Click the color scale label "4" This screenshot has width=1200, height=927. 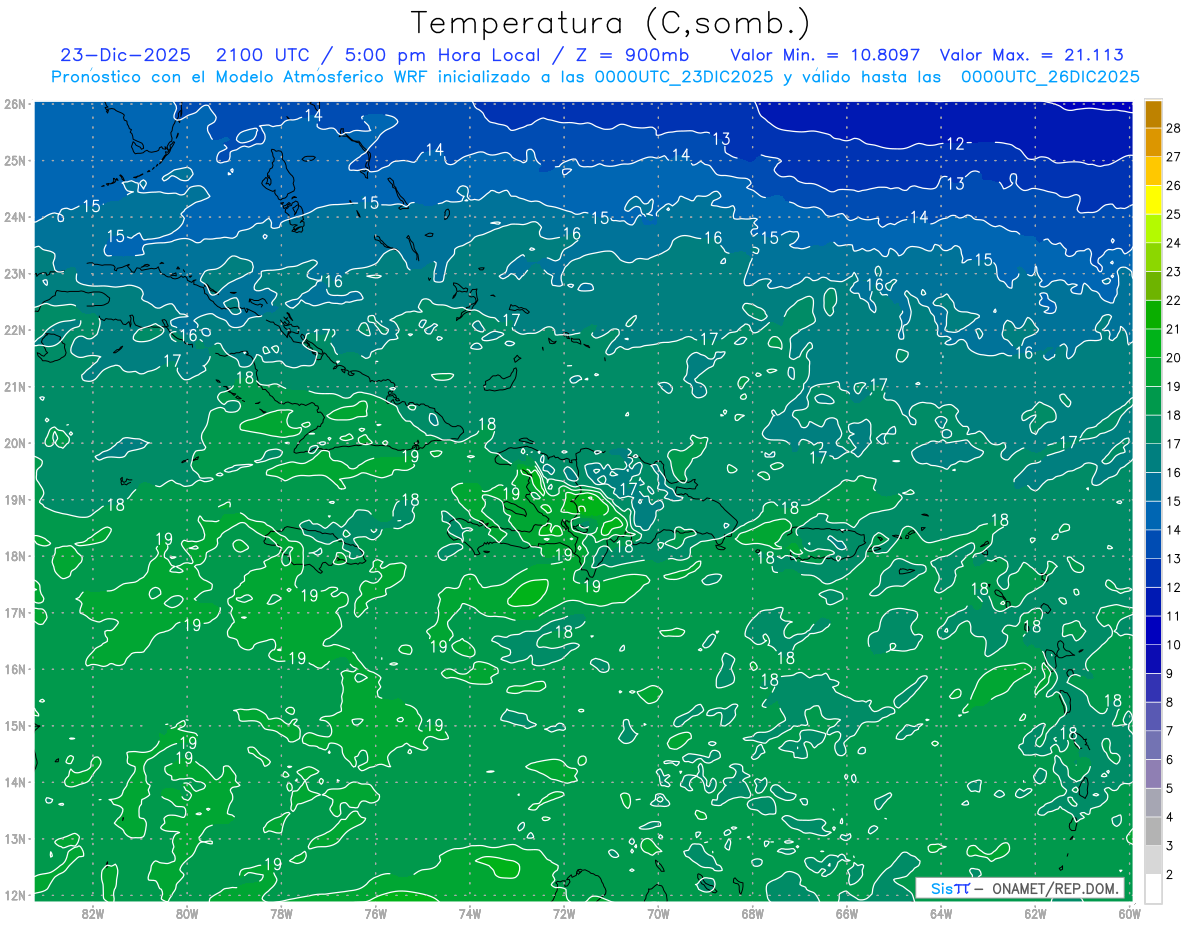[x=1170, y=817]
